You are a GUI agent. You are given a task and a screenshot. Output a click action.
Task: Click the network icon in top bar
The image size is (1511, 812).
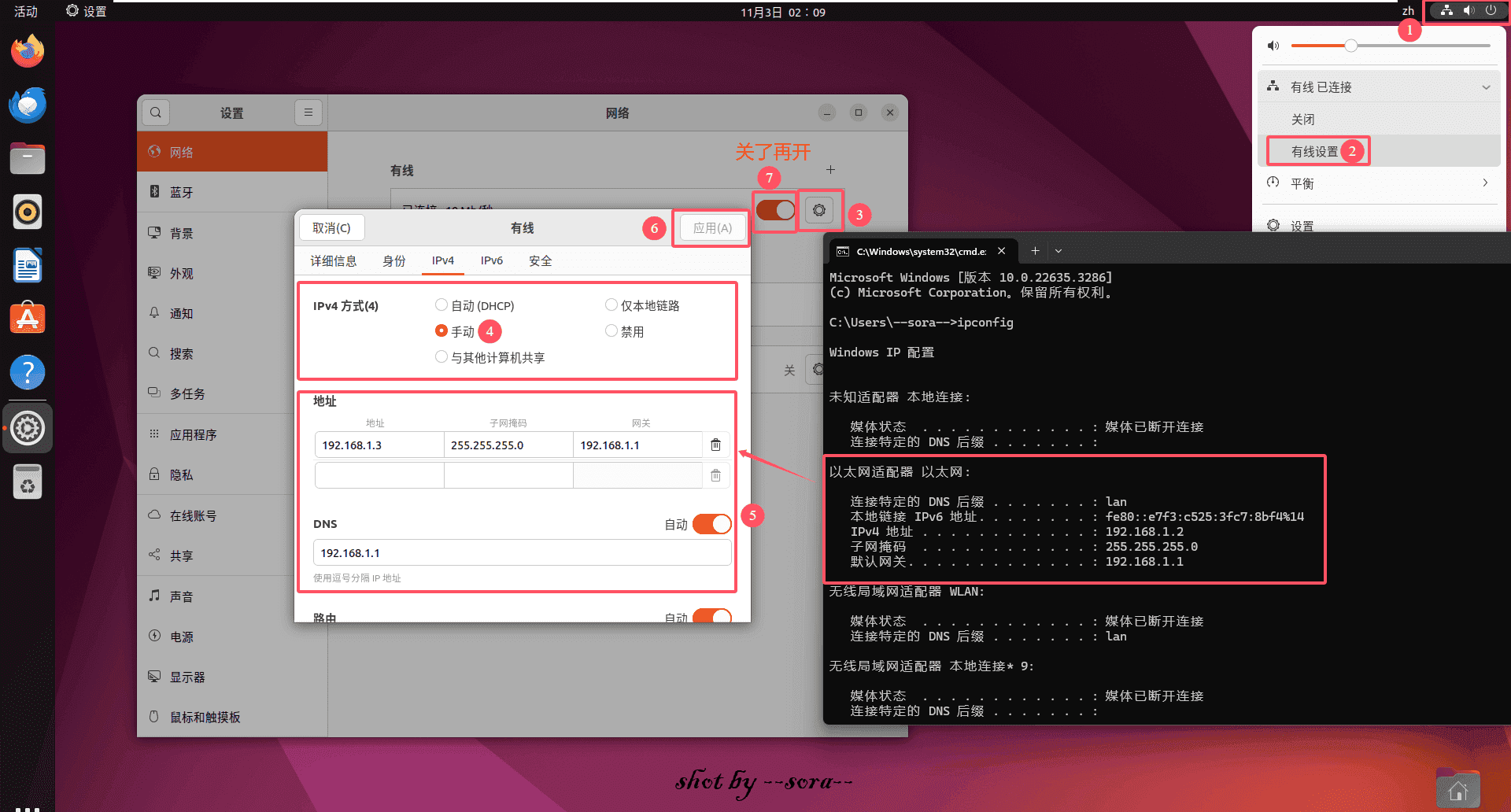pyautogui.click(x=1446, y=11)
